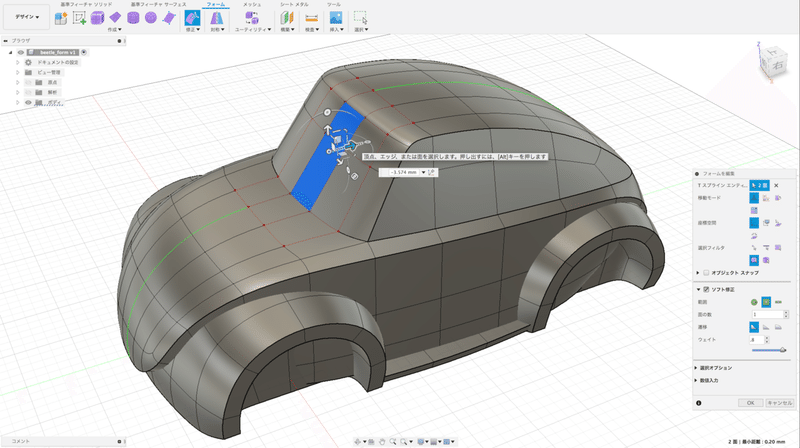
Task: Click the キャンセル button
Action: click(x=778, y=402)
